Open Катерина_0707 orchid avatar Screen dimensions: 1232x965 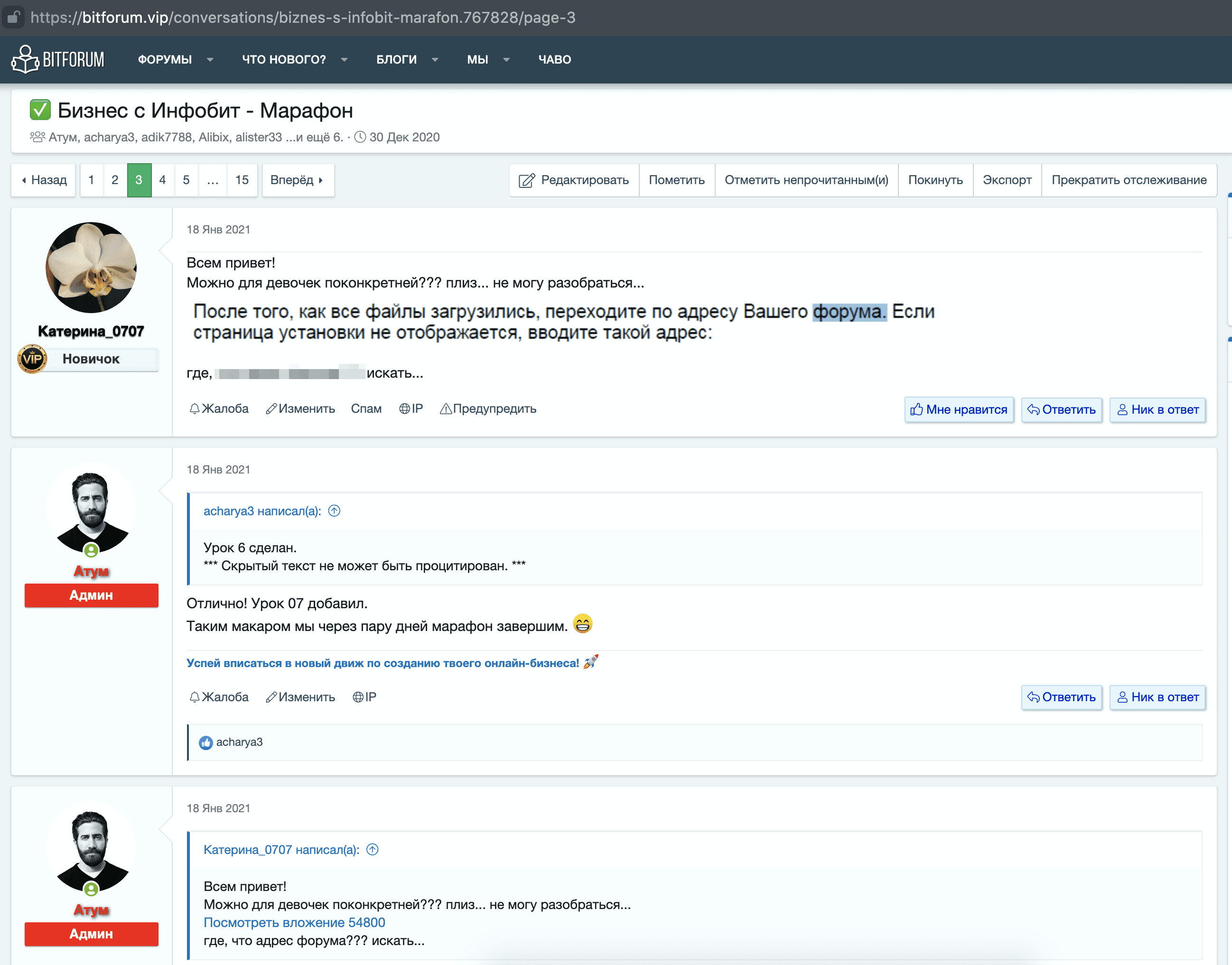pyautogui.click(x=91, y=267)
